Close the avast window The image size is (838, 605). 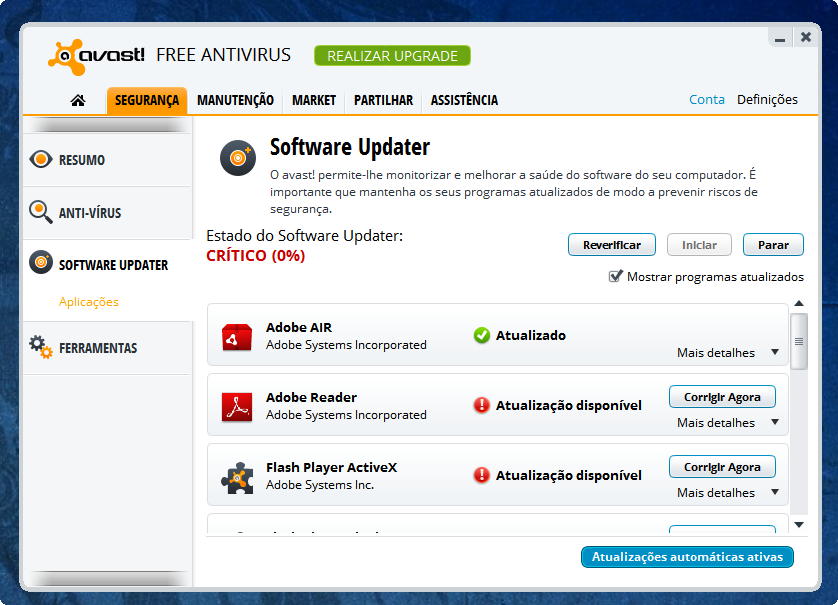(806, 37)
